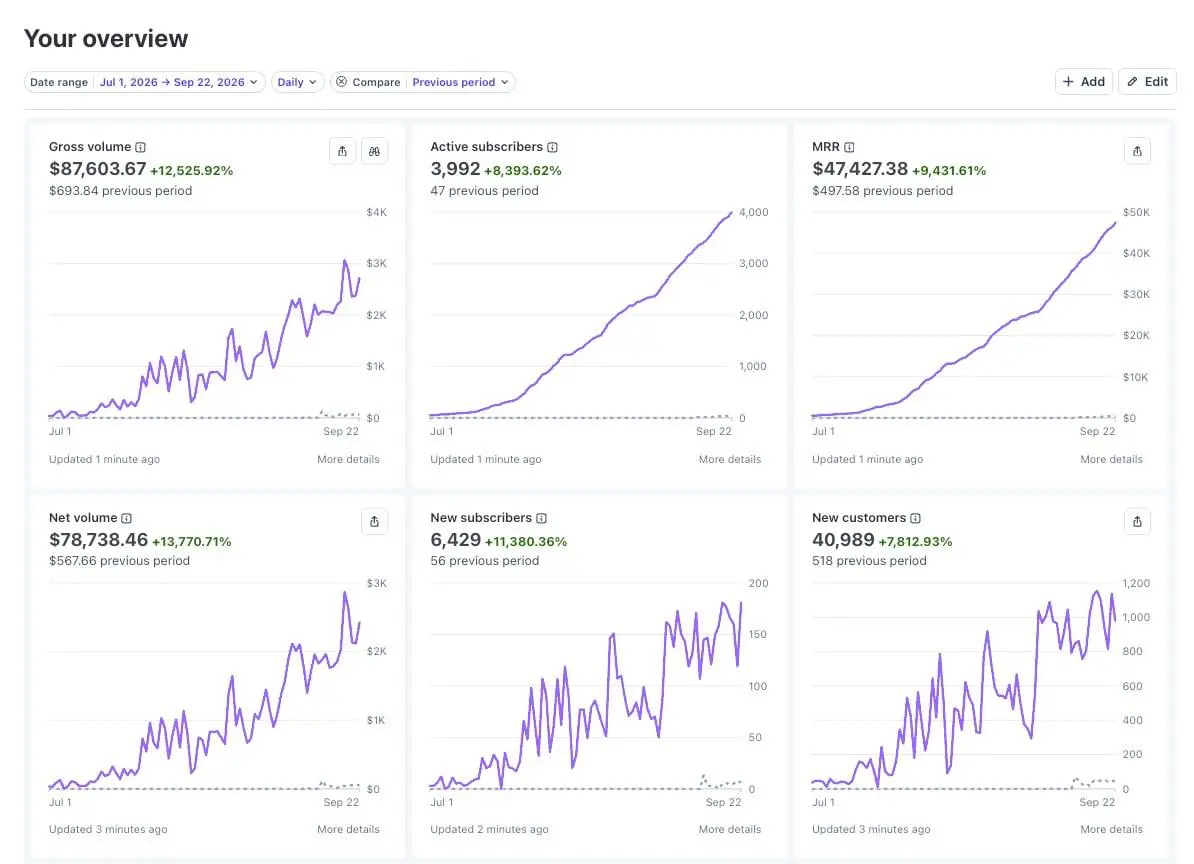Click the "56 previous period" text
The image size is (1194, 864).
[x=484, y=560]
